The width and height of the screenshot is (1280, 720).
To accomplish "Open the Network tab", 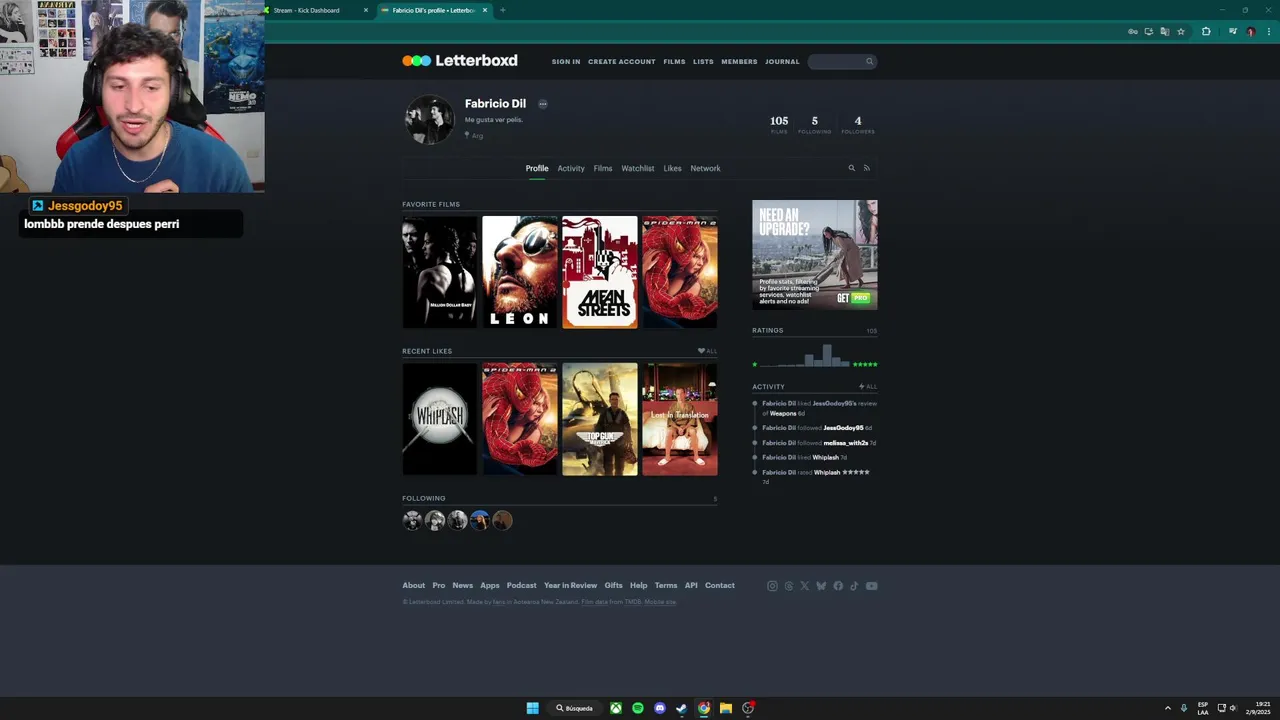I will [x=705, y=168].
